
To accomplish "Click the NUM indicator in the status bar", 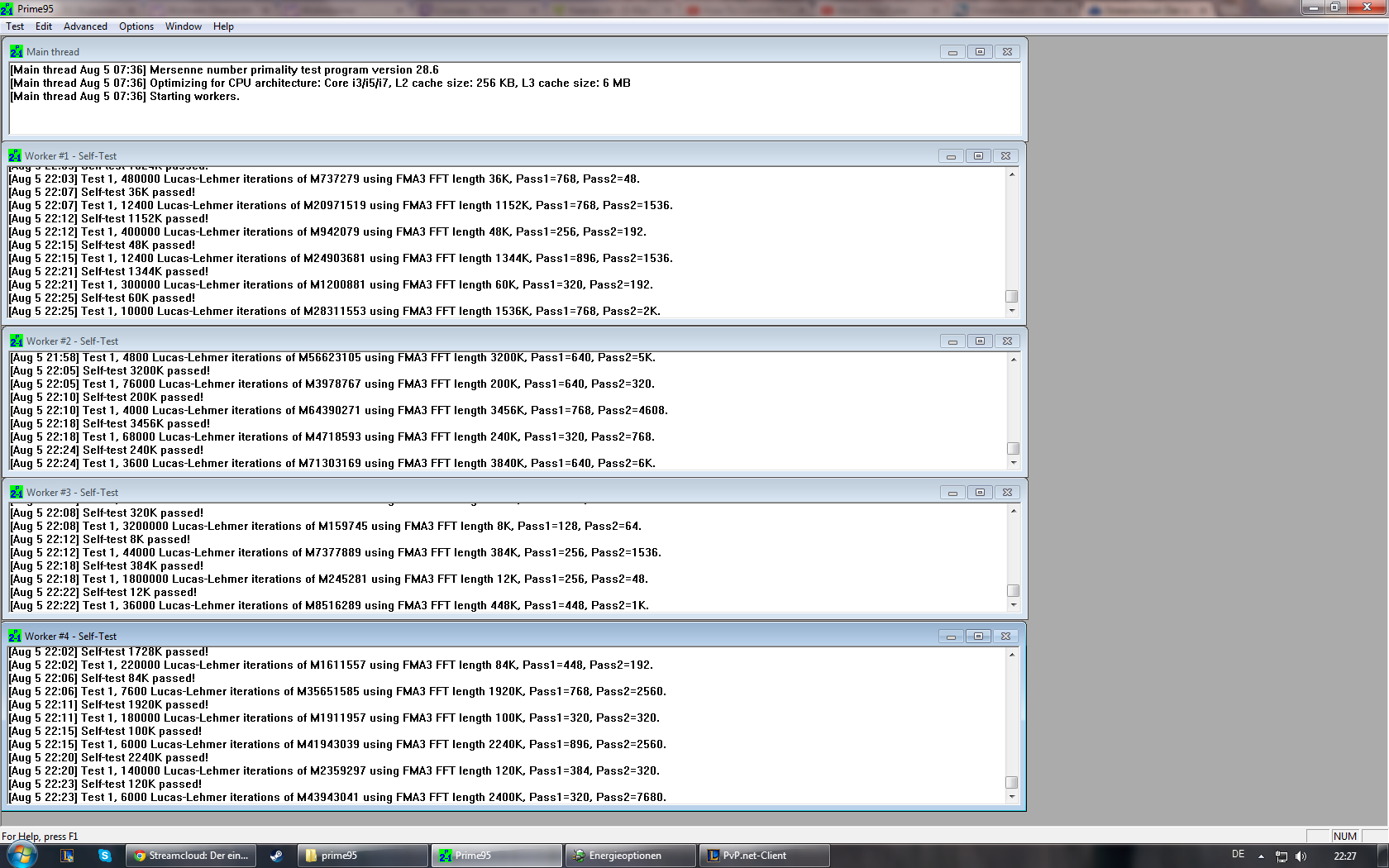I will pyautogui.click(x=1345, y=837).
